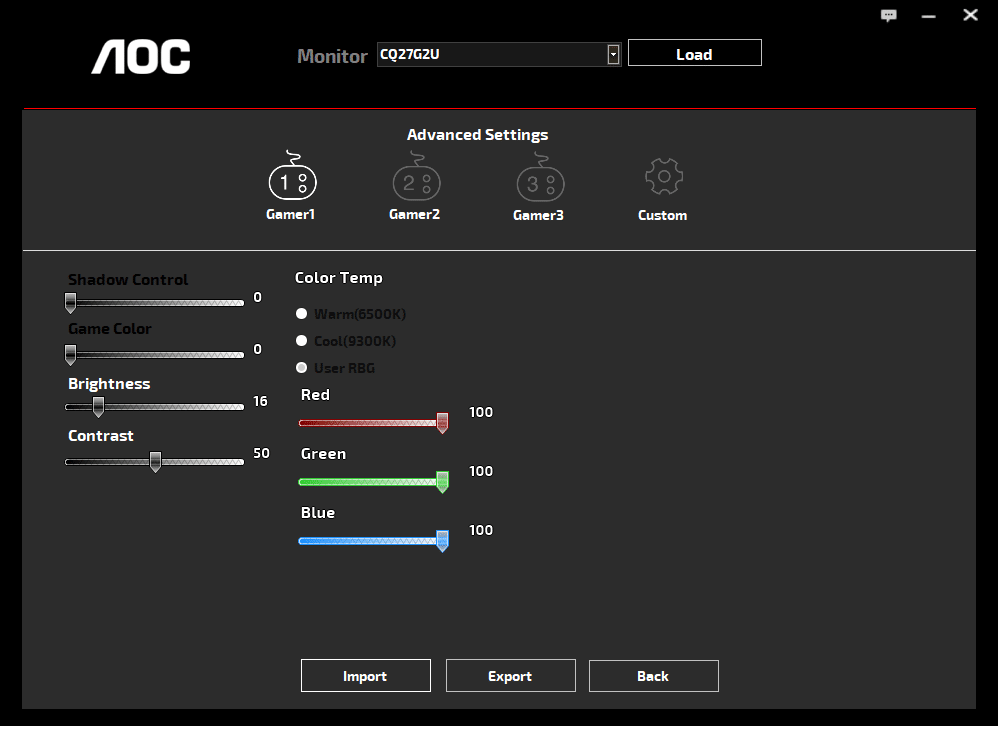Open the Custom gear profile icon
The image size is (1000, 729).
click(x=663, y=178)
